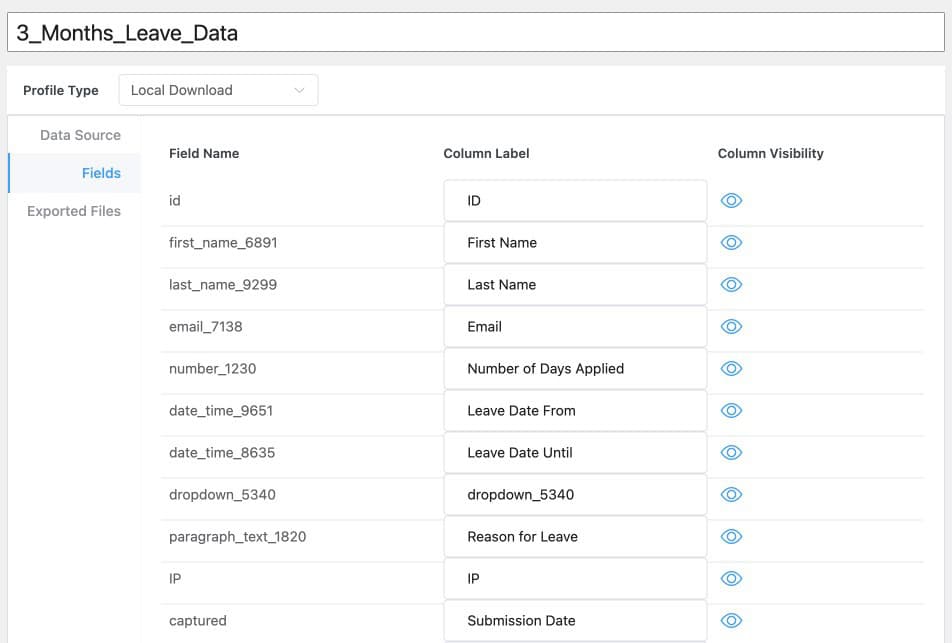Select the last_name_9299 field name text
The width and height of the screenshot is (952, 643).
click(223, 284)
